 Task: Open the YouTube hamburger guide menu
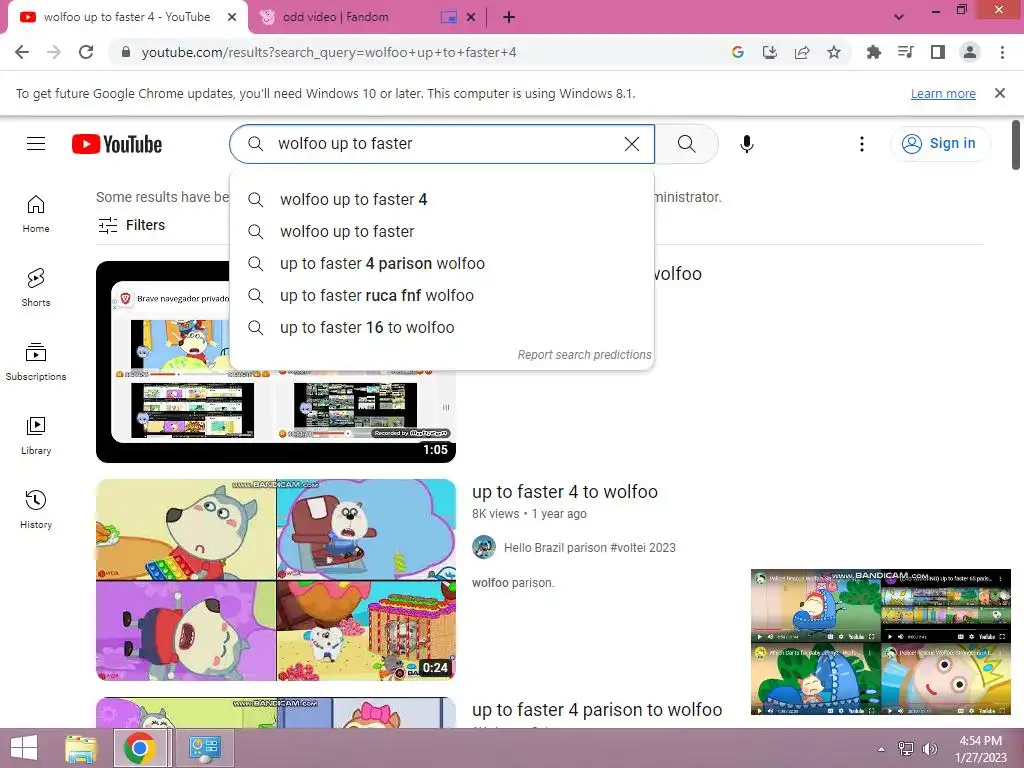coord(36,144)
